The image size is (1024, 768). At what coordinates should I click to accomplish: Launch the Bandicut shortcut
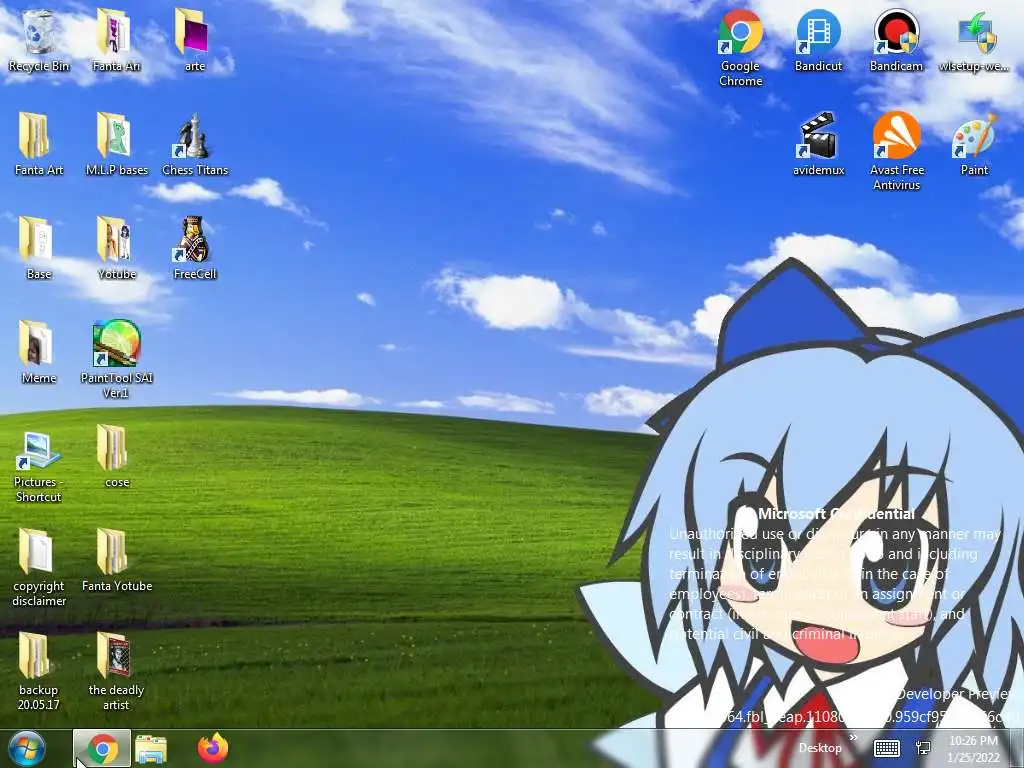pos(818,40)
